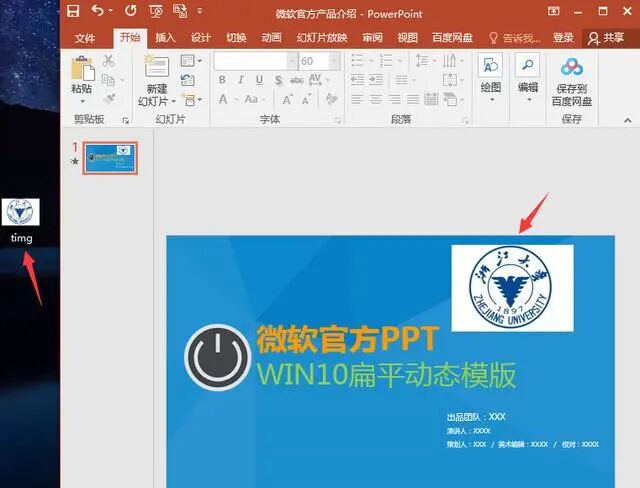Center align the text
The height and width of the screenshot is (488, 640).
[376, 99]
